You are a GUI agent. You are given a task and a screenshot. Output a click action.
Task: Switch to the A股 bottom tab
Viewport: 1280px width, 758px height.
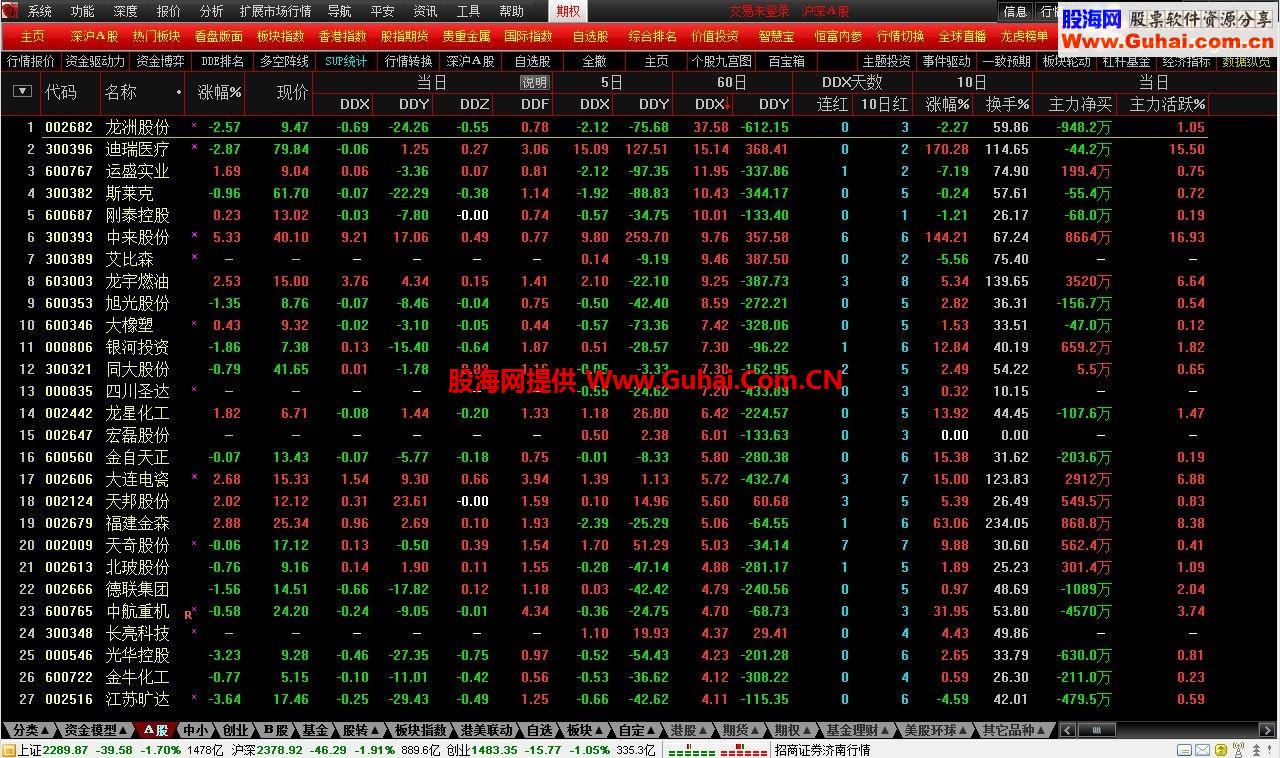[x=155, y=730]
